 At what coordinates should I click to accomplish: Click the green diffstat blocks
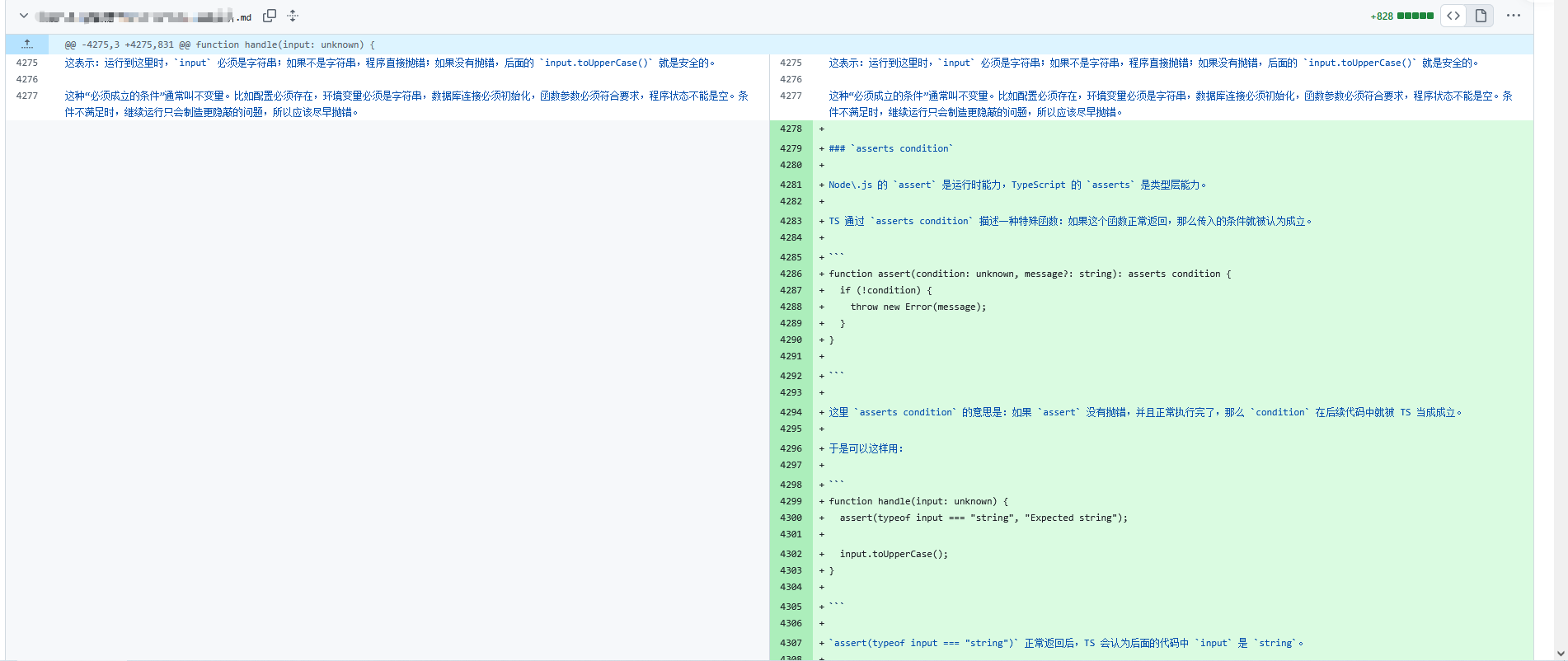click(x=1415, y=16)
